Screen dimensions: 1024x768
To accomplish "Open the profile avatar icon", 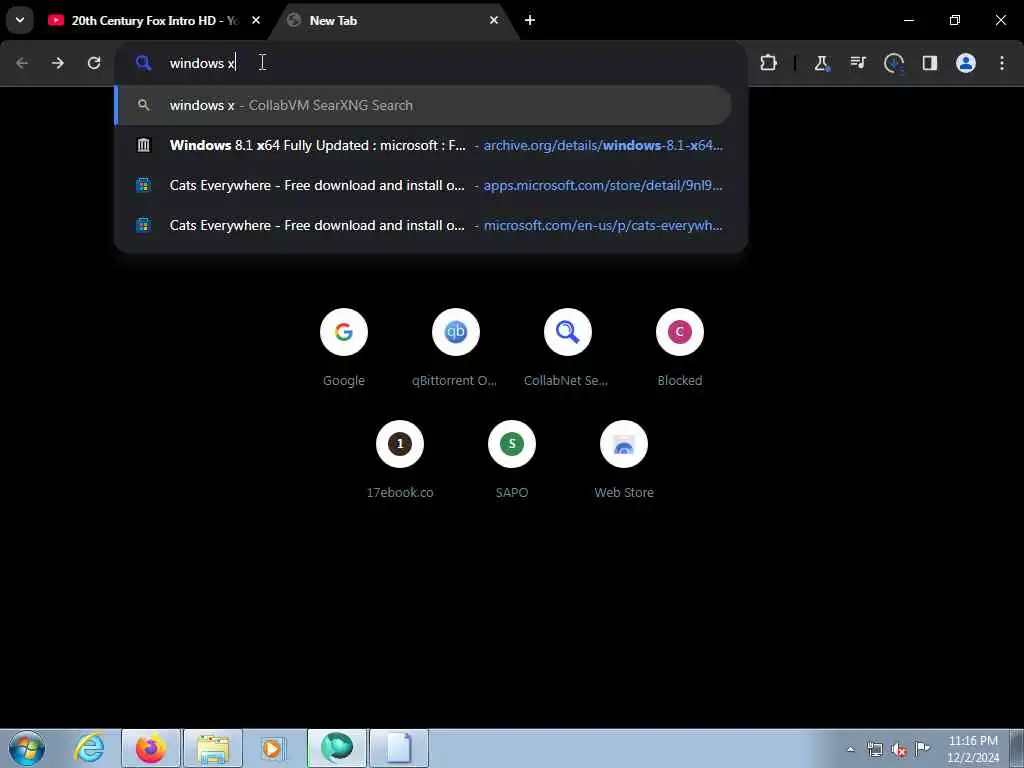I will [966, 63].
